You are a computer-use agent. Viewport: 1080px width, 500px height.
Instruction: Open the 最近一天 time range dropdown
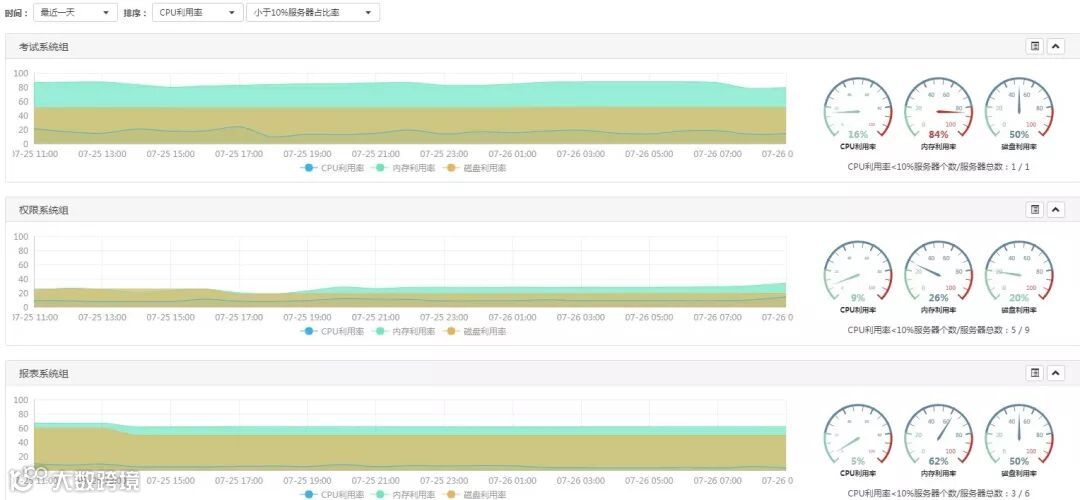pos(75,12)
